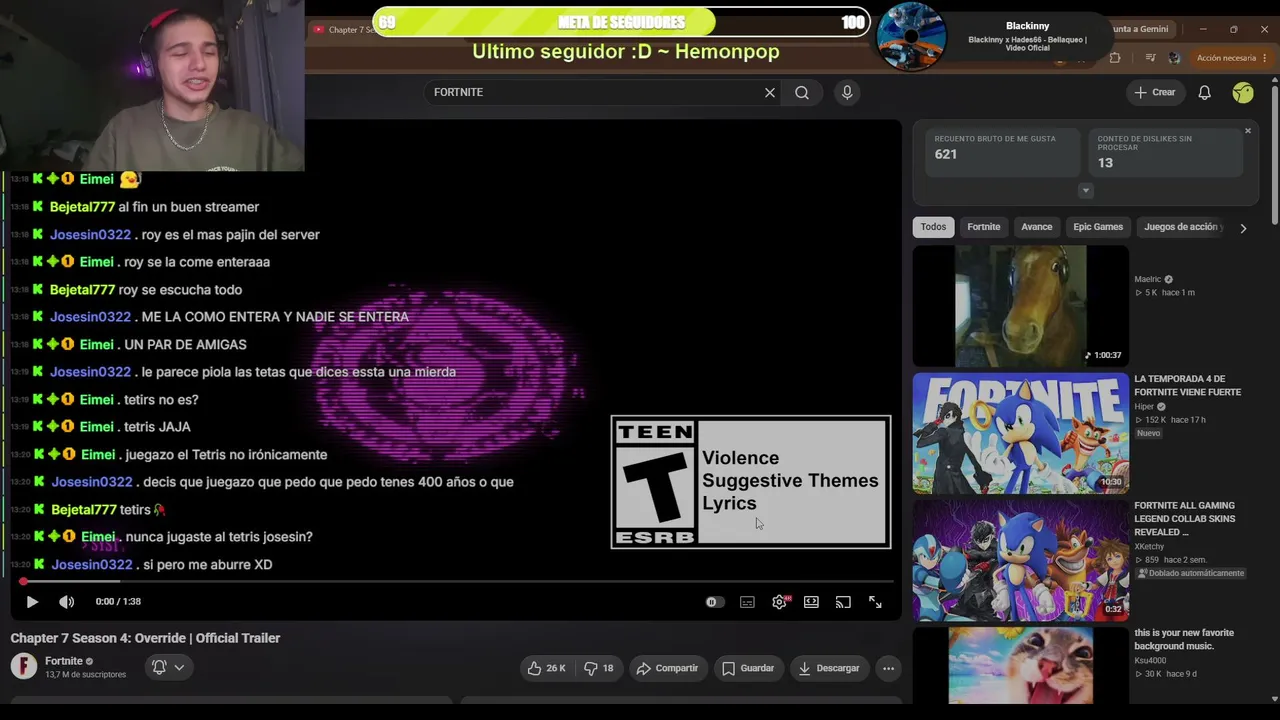Image resolution: width=1280 pixels, height=720 pixels.
Task: Select the Epic Games filter chip
Action: pos(1098,227)
